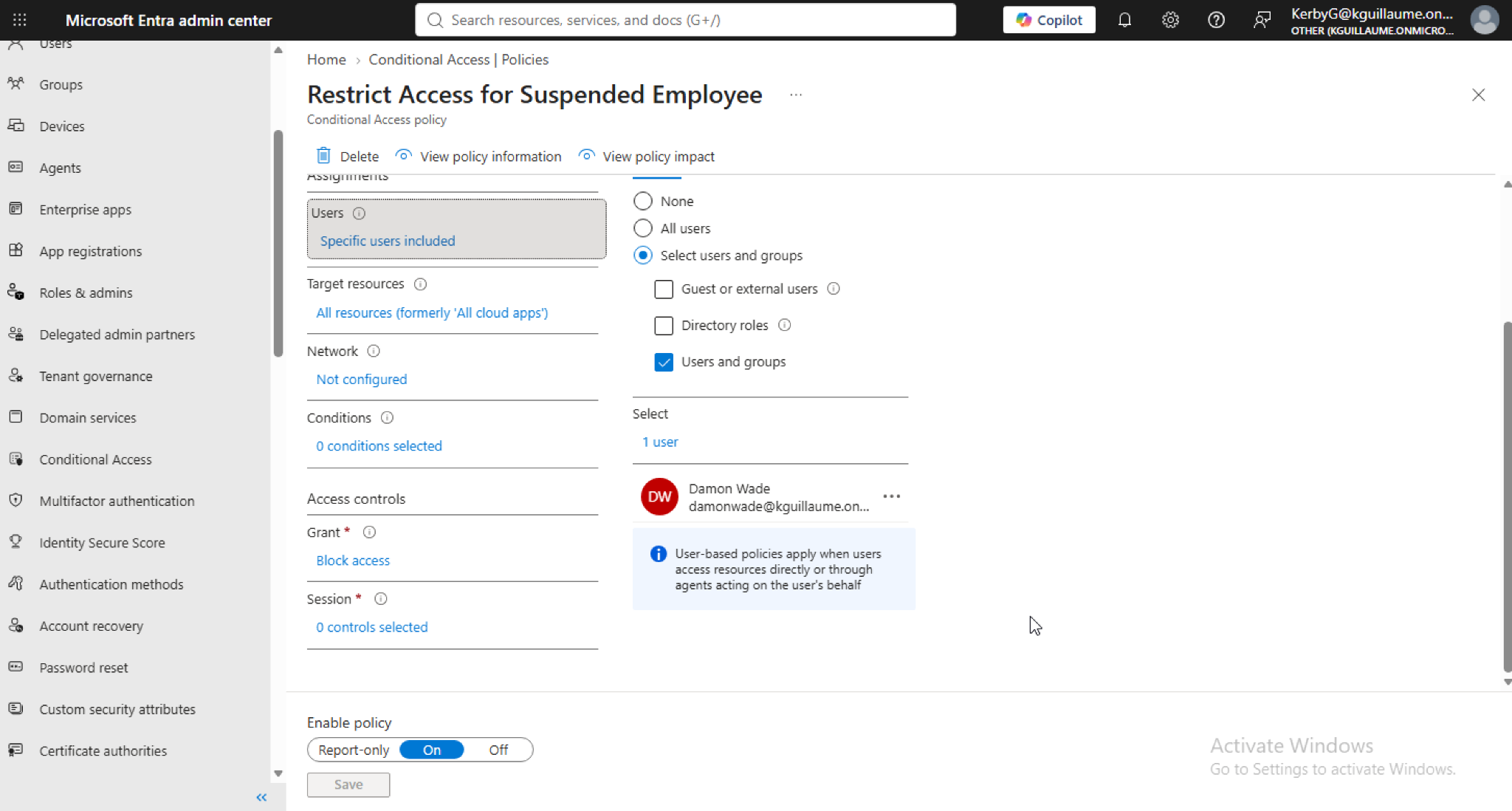Open the Network Not configured link
This screenshot has width=1512, height=811.
click(x=362, y=379)
